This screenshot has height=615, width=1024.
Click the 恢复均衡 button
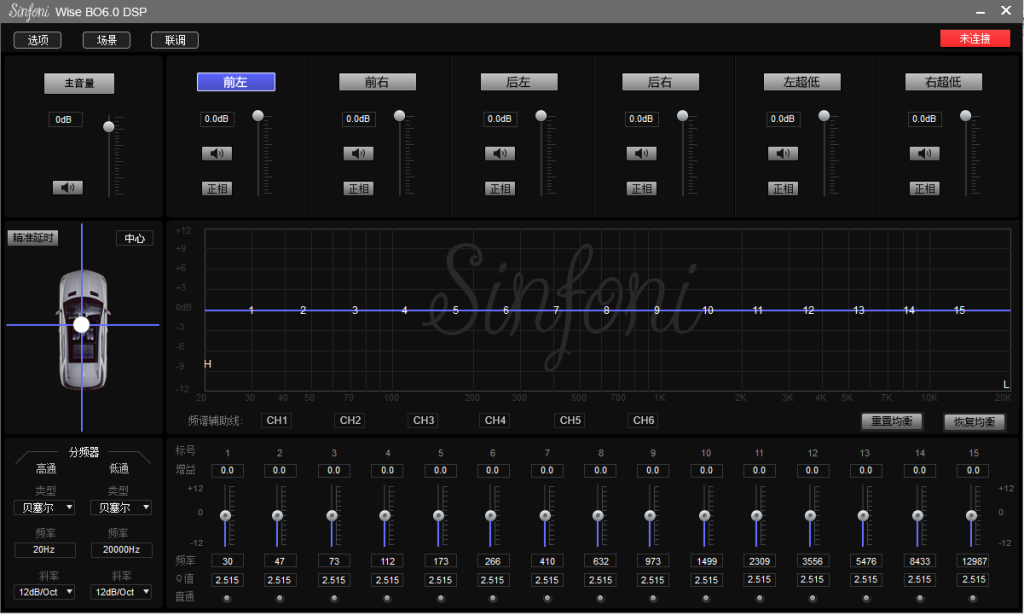tap(974, 422)
